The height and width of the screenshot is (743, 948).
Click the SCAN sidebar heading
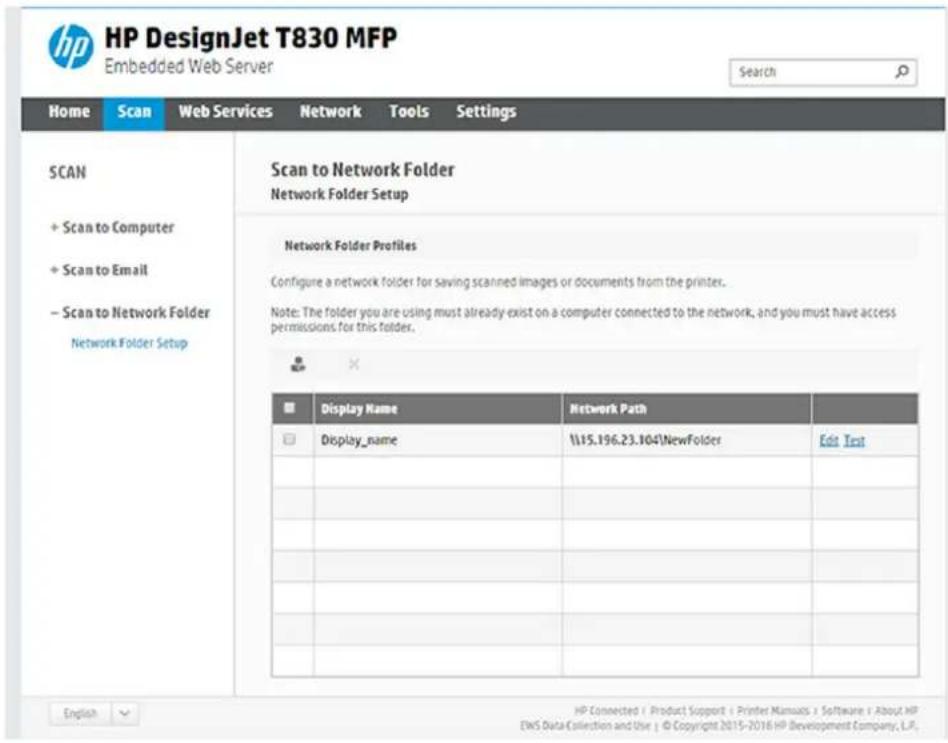coord(67,172)
